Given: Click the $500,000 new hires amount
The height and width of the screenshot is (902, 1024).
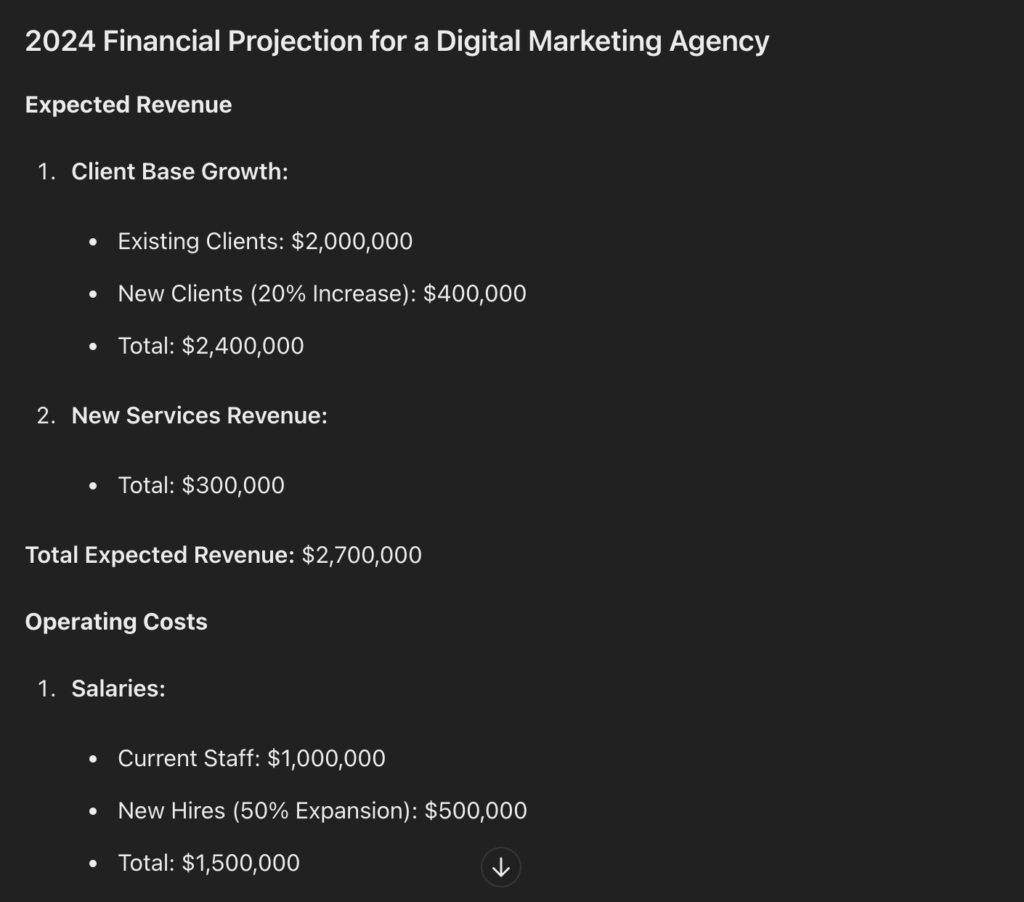Looking at the screenshot, I should click(476, 811).
